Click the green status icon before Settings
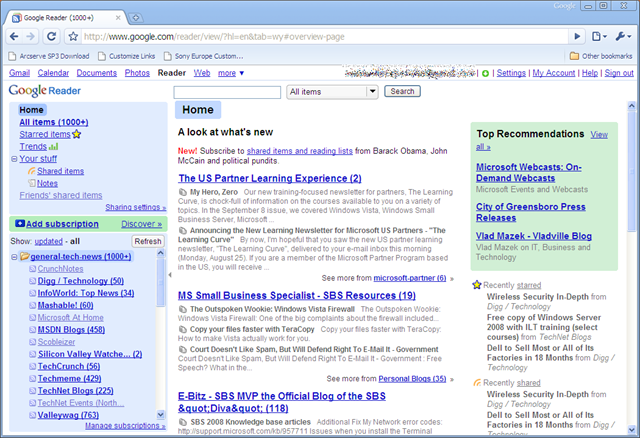The width and height of the screenshot is (640, 438). (485, 73)
